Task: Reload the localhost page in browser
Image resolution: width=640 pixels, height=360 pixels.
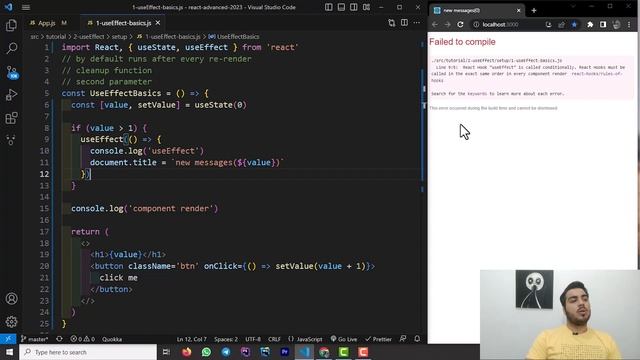Action: [460, 24]
